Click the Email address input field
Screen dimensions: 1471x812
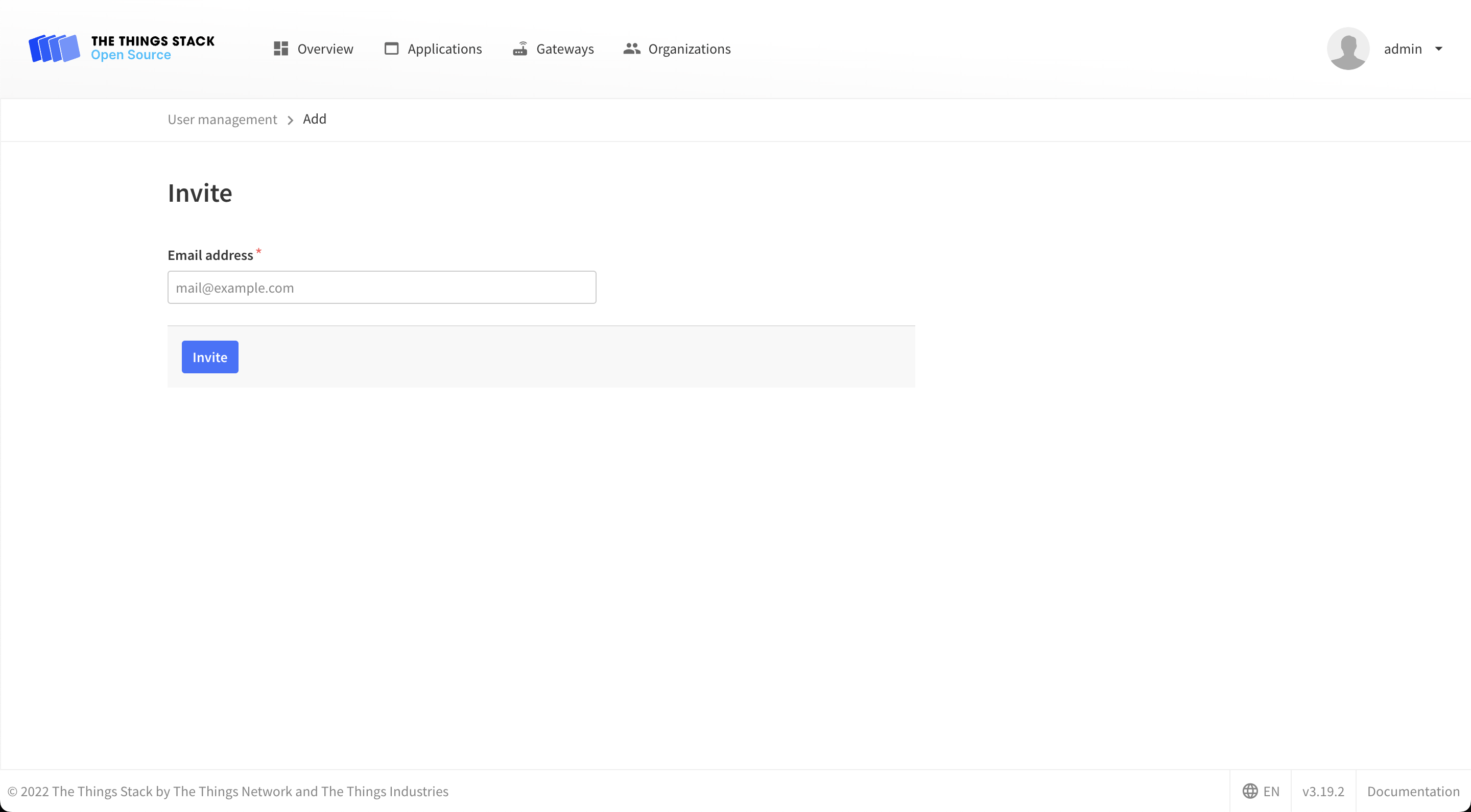tap(382, 287)
